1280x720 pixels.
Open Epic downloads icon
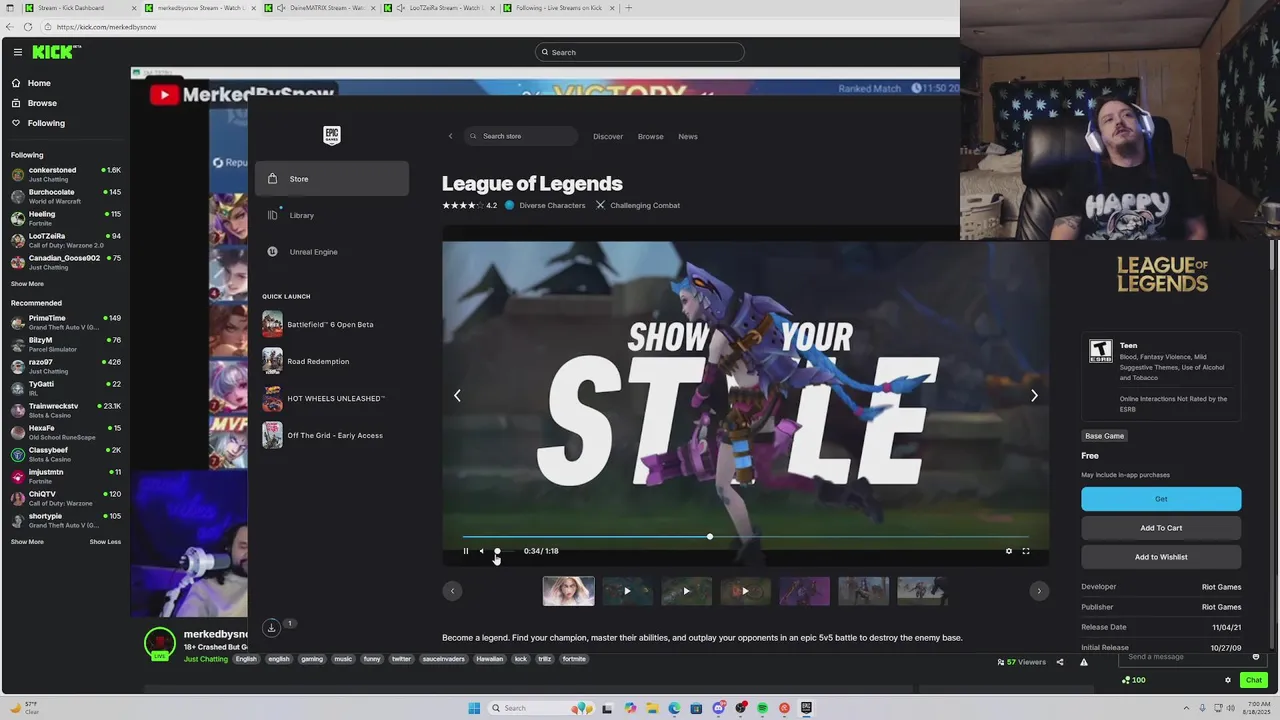pyautogui.click(x=271, y=627)
